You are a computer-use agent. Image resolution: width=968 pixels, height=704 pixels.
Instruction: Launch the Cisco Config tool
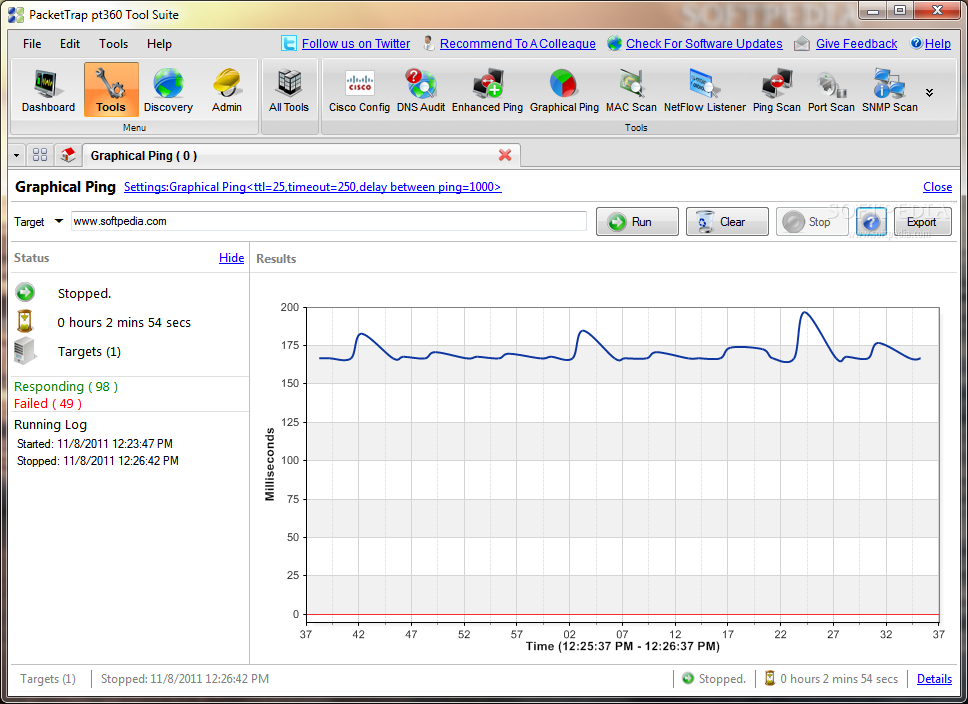click(359, 91)
